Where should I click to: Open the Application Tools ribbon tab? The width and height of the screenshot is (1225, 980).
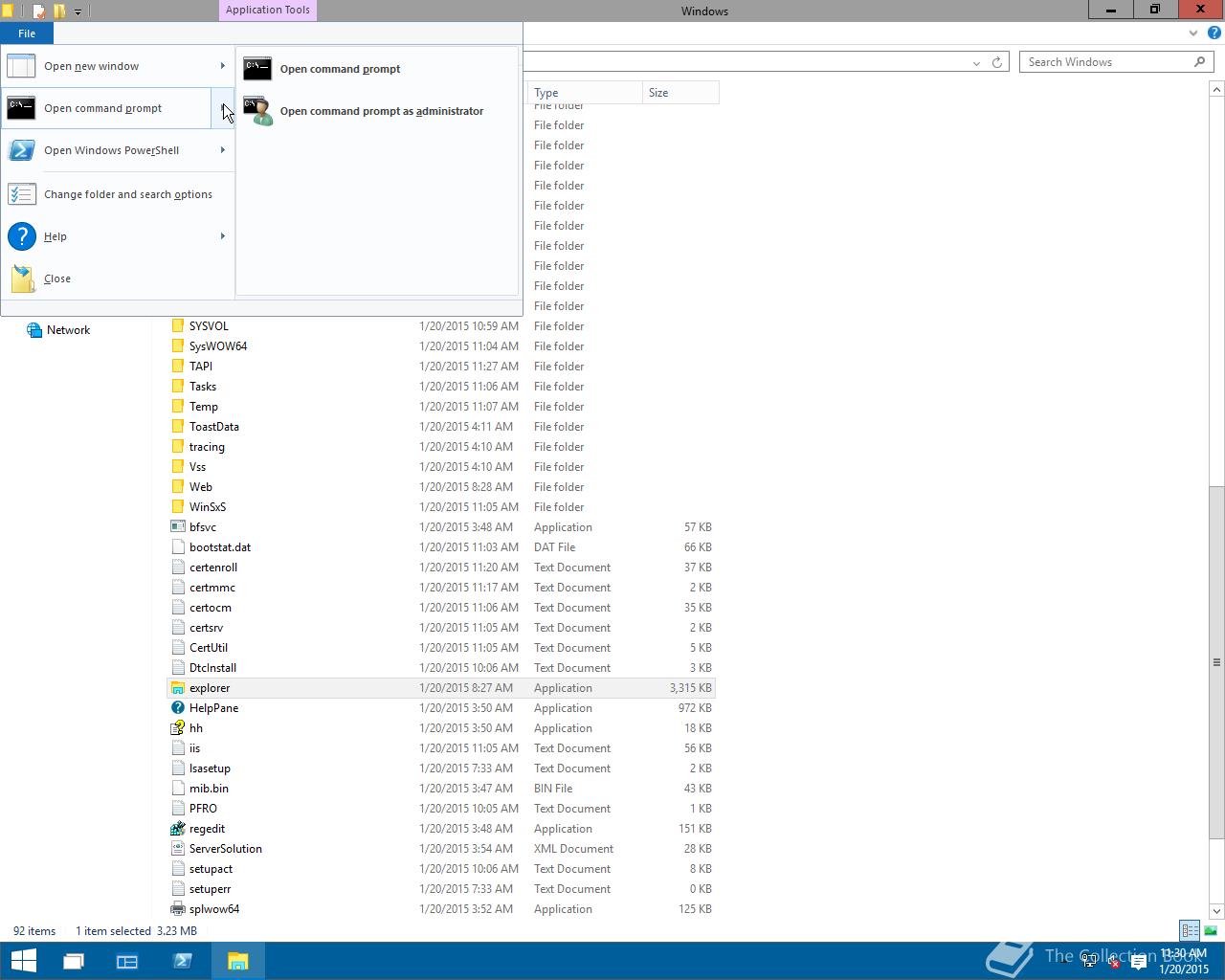click(x=268, y=11)
